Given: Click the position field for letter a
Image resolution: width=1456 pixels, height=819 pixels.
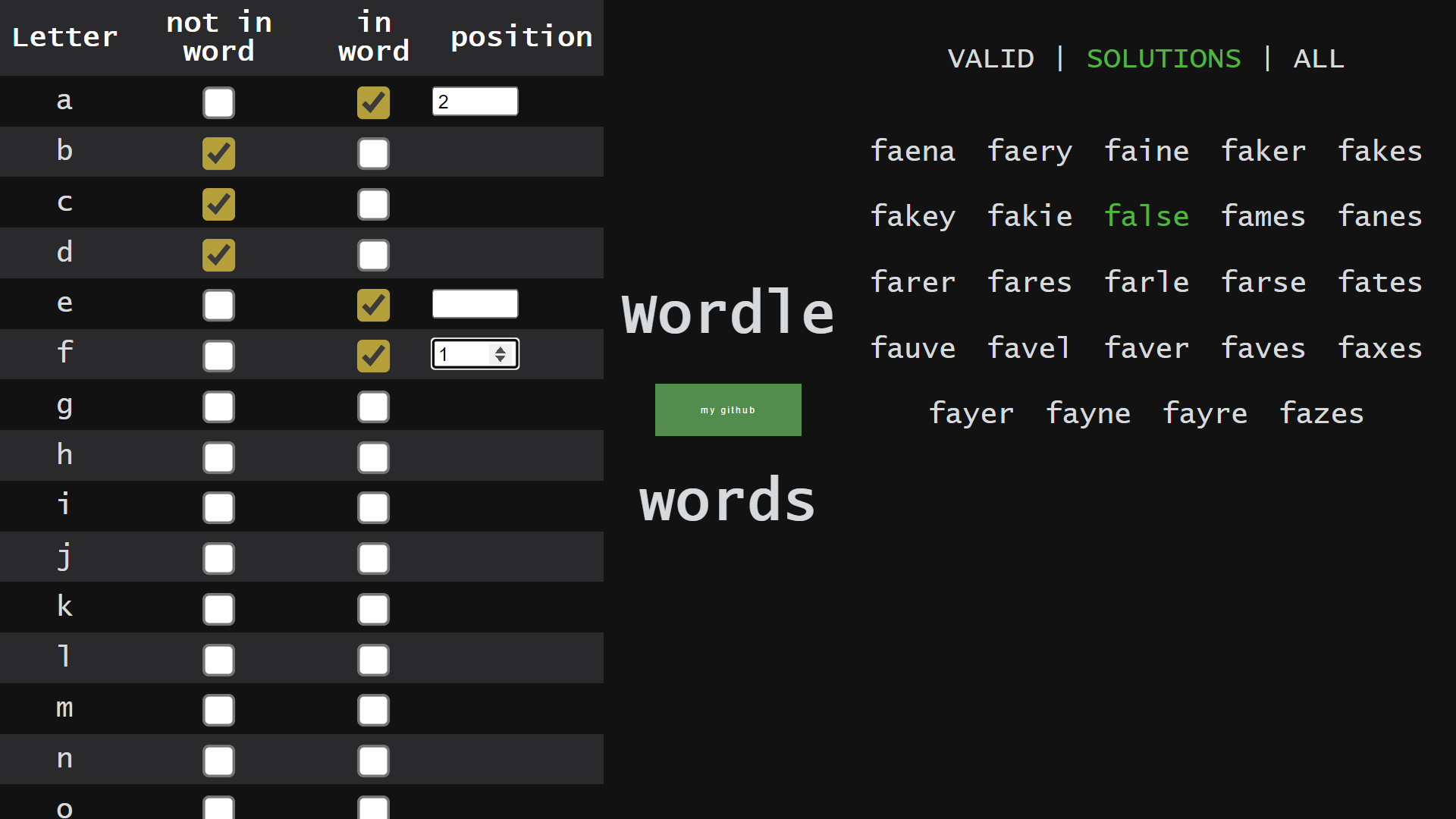Looking at the screenshot, I should point(475,101).
